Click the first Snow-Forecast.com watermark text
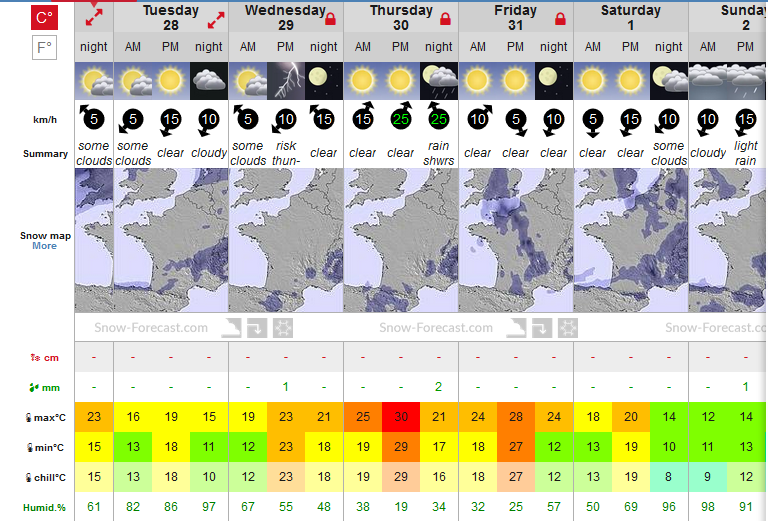 coord(151,328)
